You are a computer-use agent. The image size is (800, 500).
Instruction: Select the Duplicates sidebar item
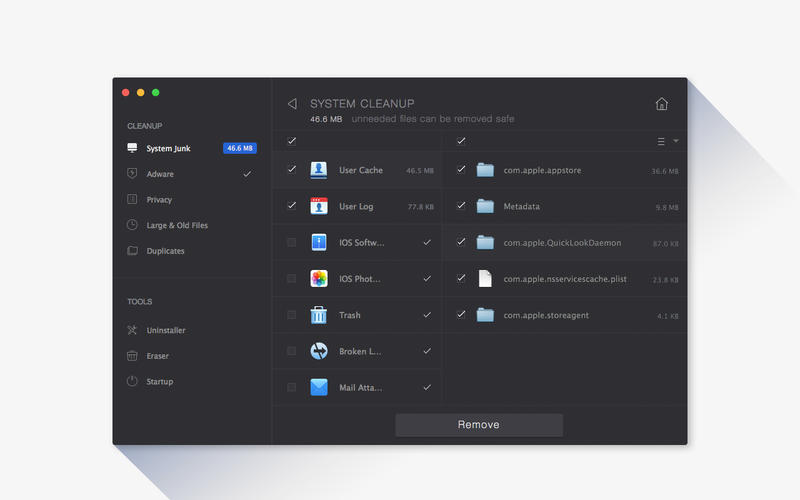tap(165, 251)
